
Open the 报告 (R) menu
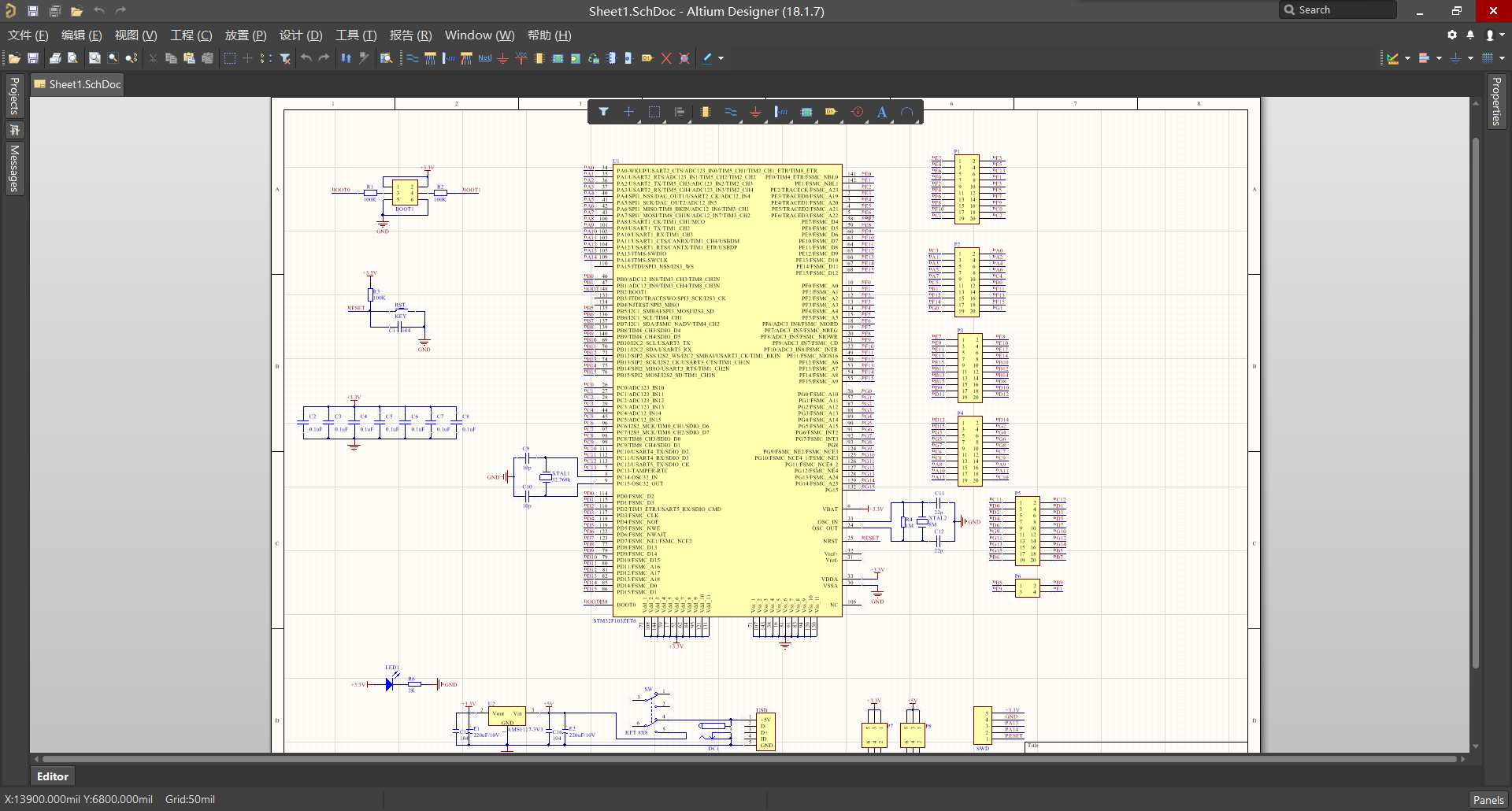coord(410,35)
